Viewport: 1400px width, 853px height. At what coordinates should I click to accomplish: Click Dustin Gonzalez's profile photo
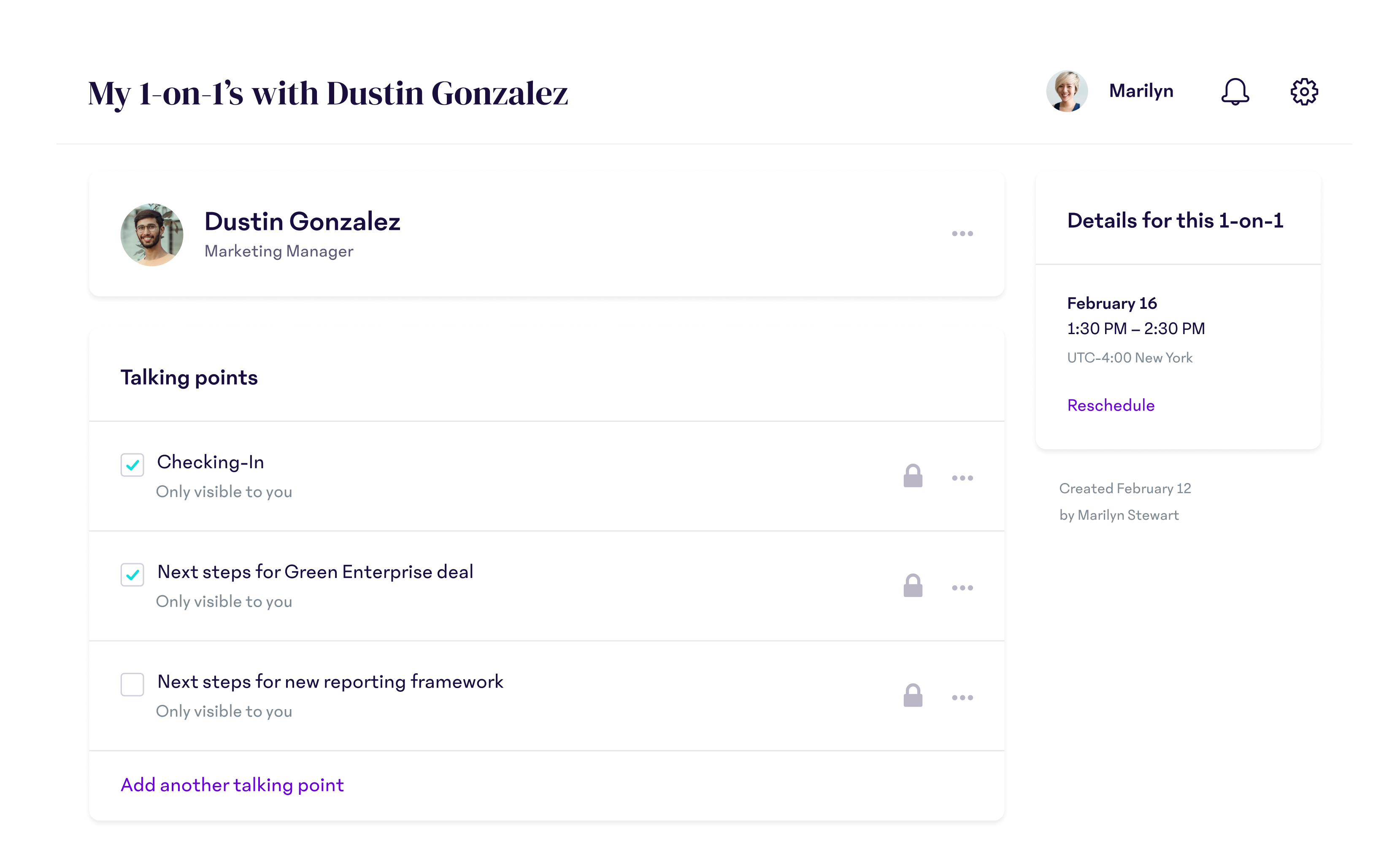(x=152, y=235)
